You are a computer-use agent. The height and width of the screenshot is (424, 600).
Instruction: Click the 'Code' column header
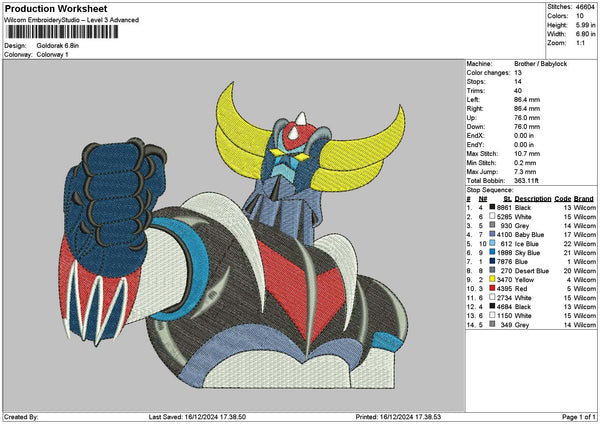(x=562, y=199)
